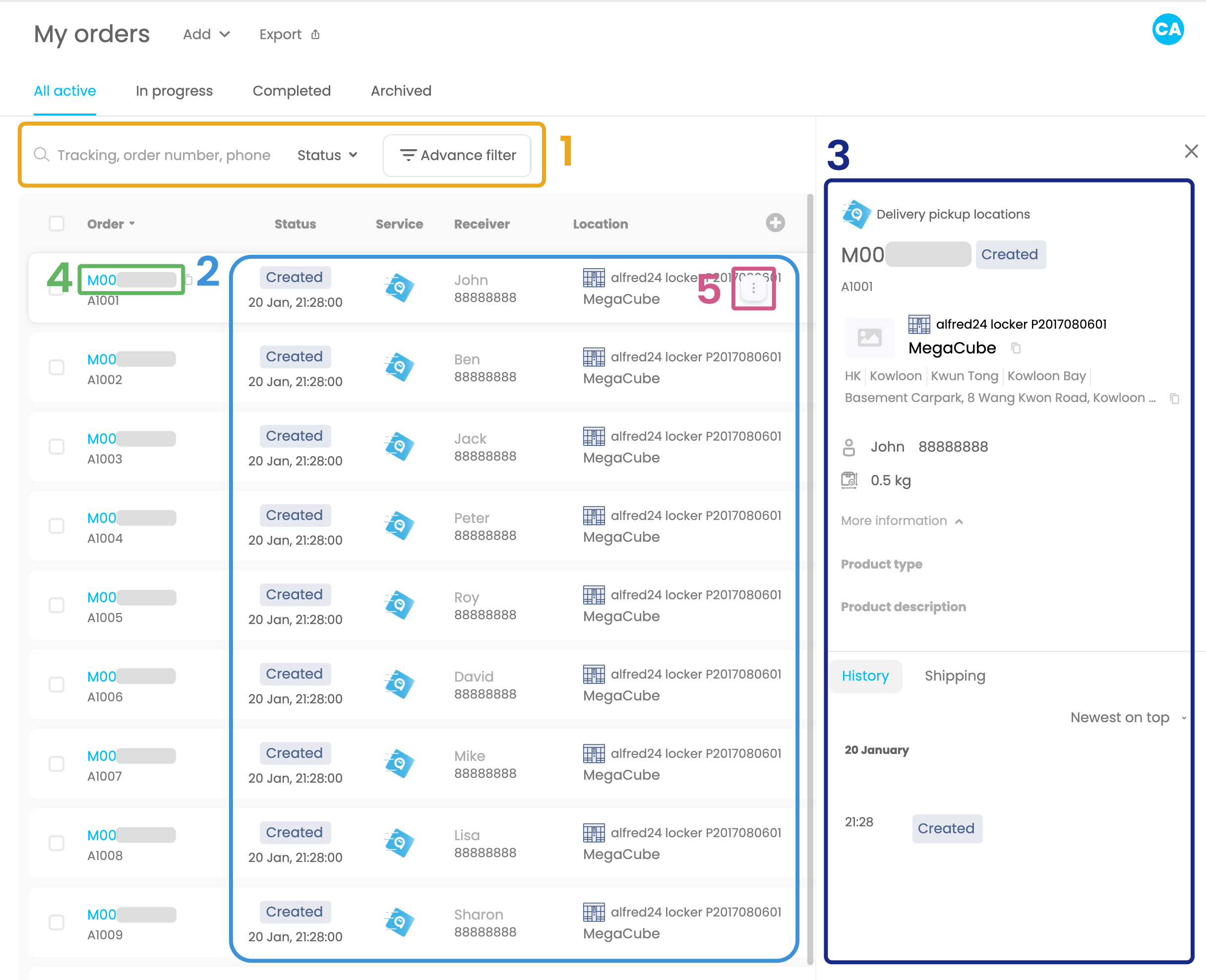Screen dimensions: 1206x980
Task: Switch to the In progress tab
Action: [174, 91]
